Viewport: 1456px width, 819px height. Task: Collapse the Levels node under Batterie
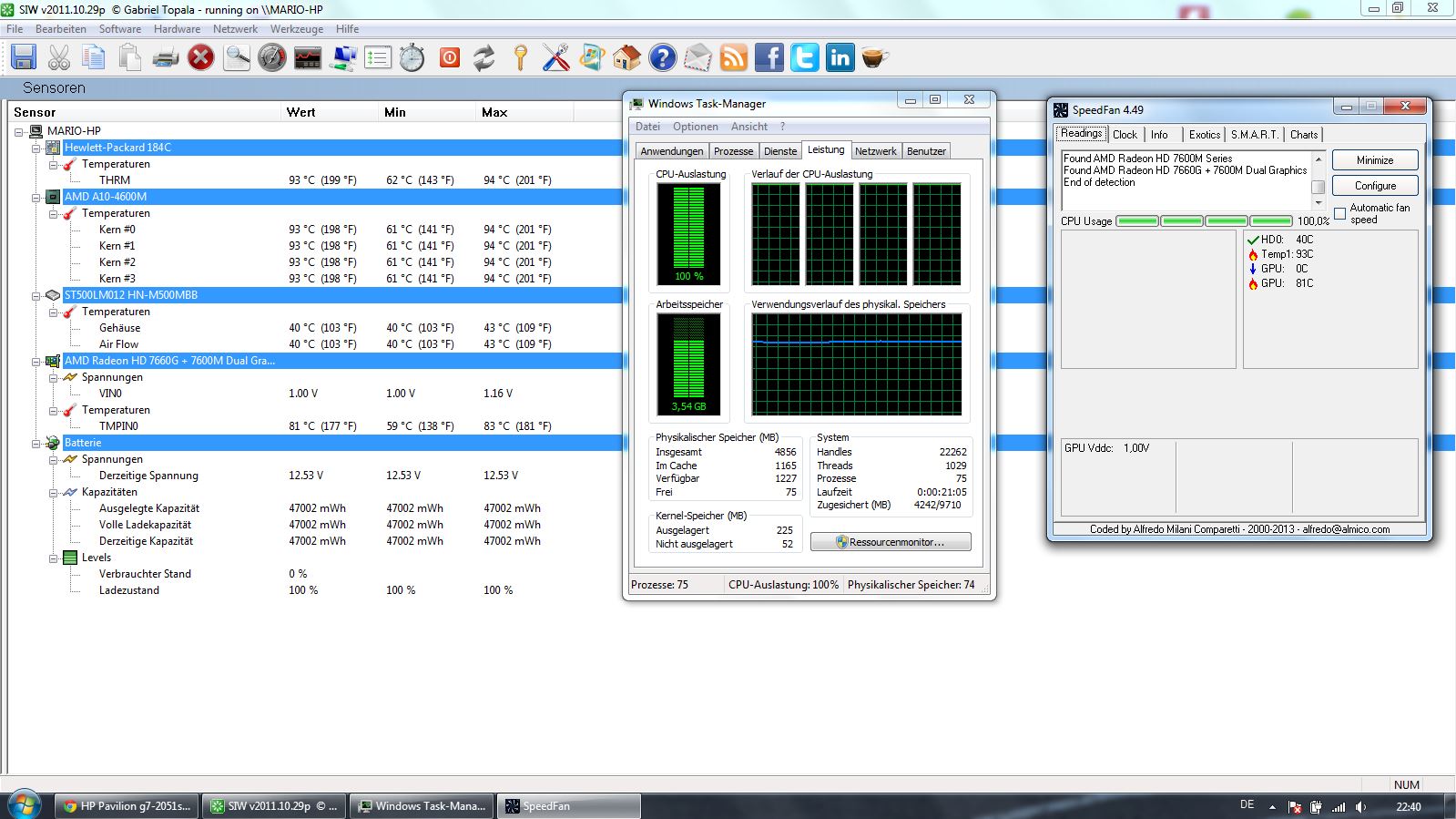point(53,558)
